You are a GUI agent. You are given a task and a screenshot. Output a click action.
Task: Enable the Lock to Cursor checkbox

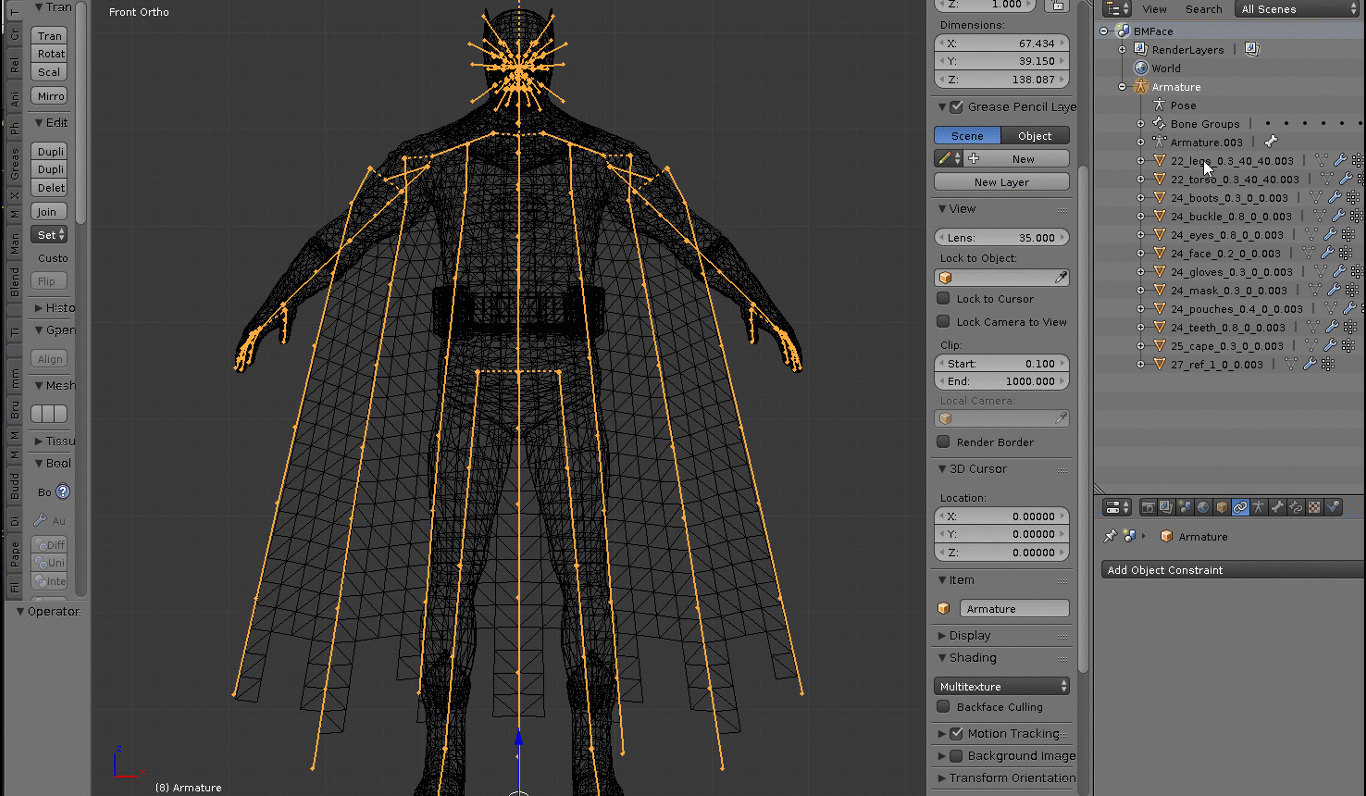click(943, 299)
